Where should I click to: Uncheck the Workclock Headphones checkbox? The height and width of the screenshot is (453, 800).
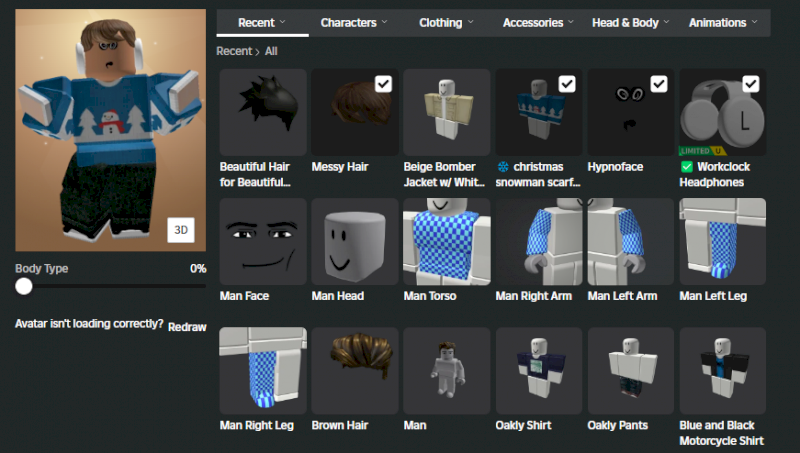coord(751,84)
